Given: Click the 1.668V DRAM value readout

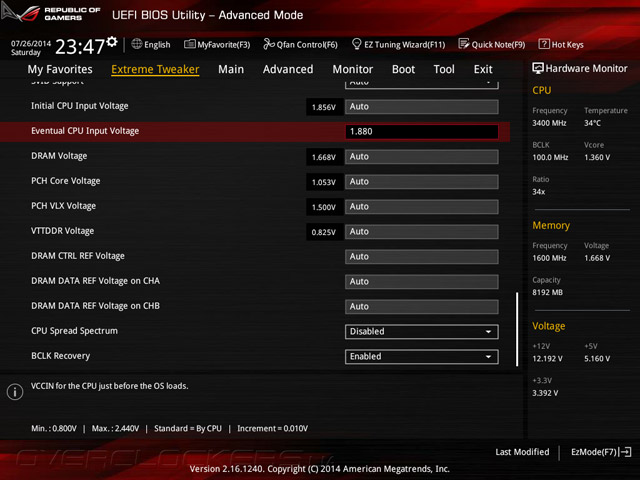Looking at the screenshot, I should [324, 157].
